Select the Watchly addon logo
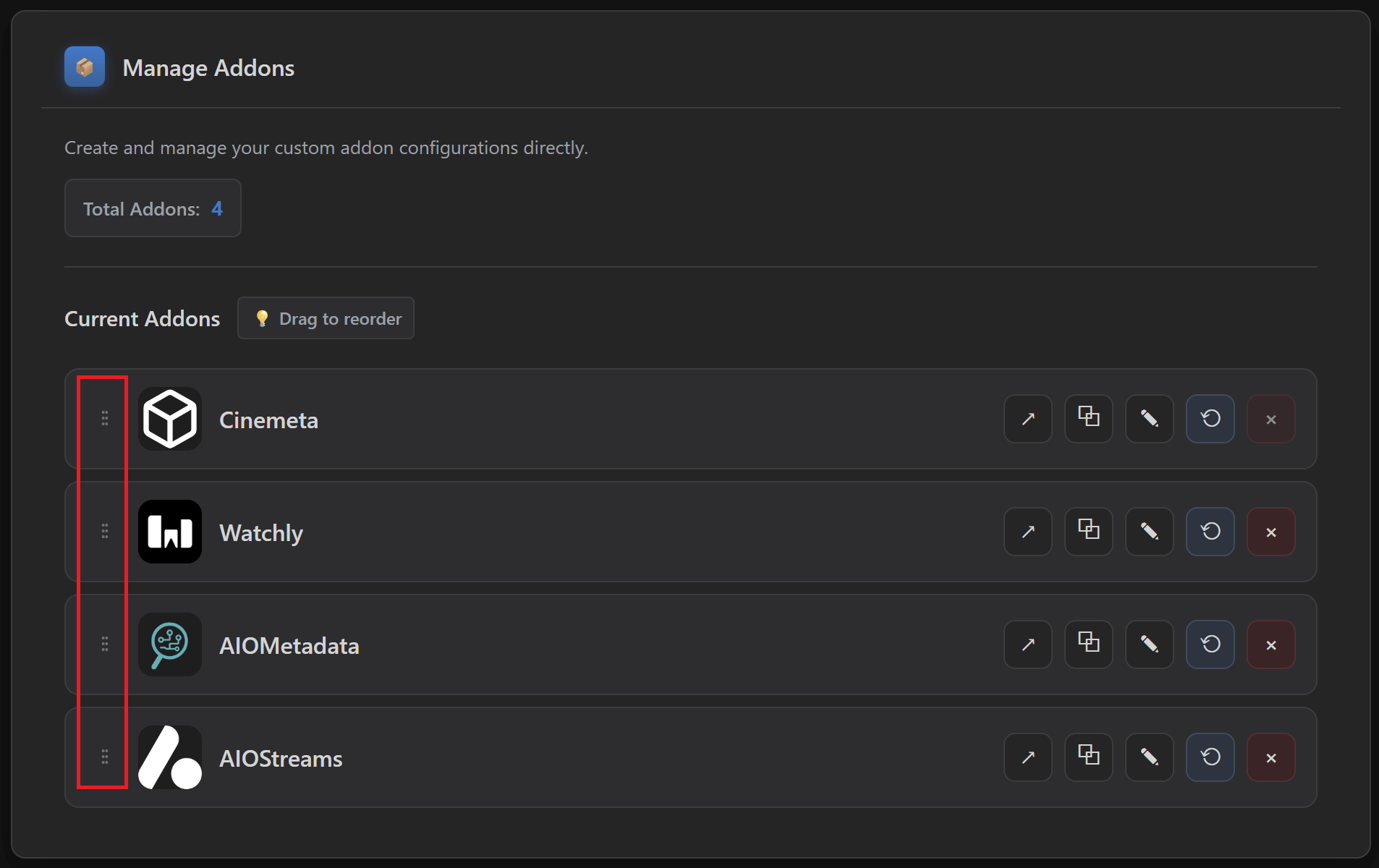Screen dimensions: 1379x868 tap(169, 532)
